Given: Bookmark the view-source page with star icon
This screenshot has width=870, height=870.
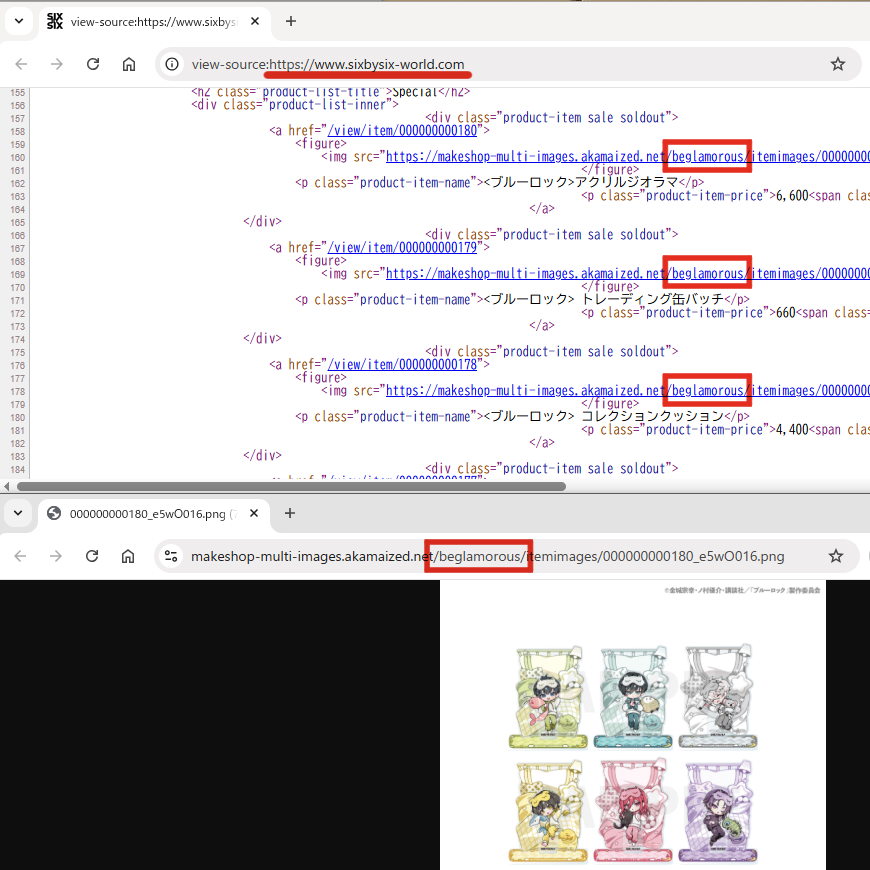Looking at the screenshot, I should pos(837,64).
